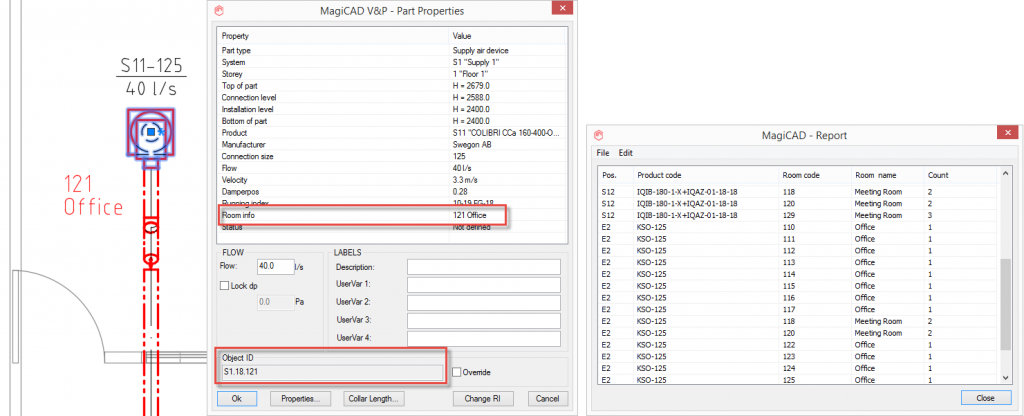This screenshot has width=1024, height=416.
Task: Select the Part type property row
Action: pyautogui.click(x=392, y=50)
